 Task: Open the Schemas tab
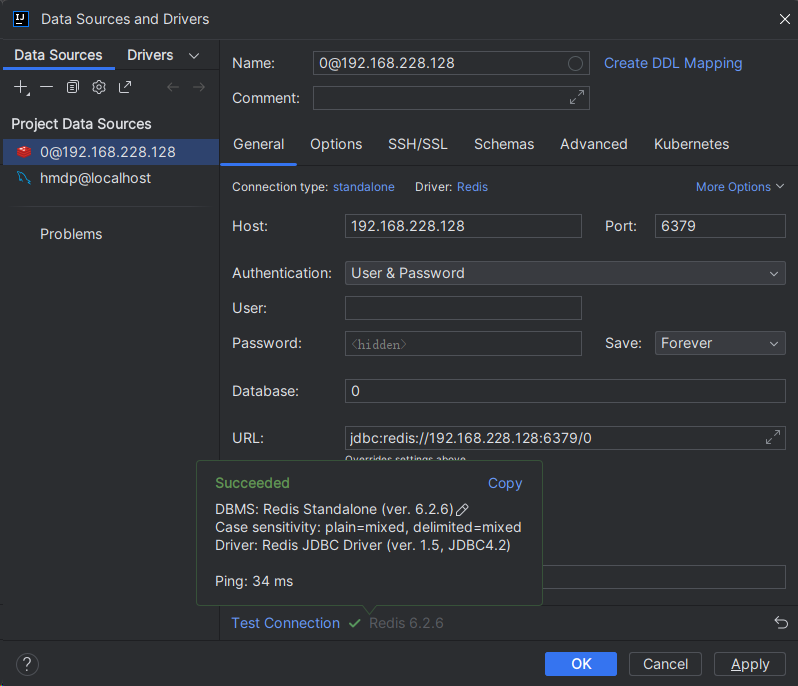coord(504,145)
